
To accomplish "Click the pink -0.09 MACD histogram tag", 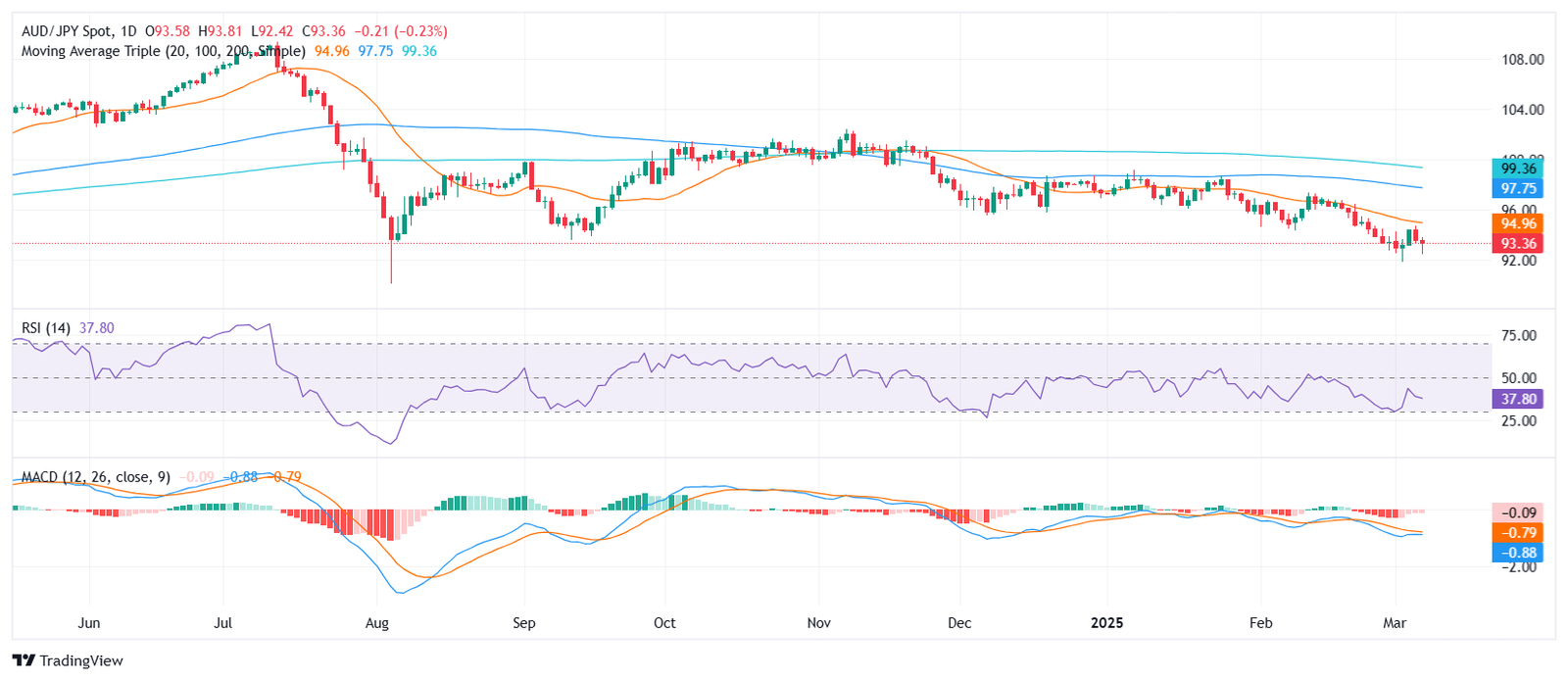I will [x=1518, y=512].
